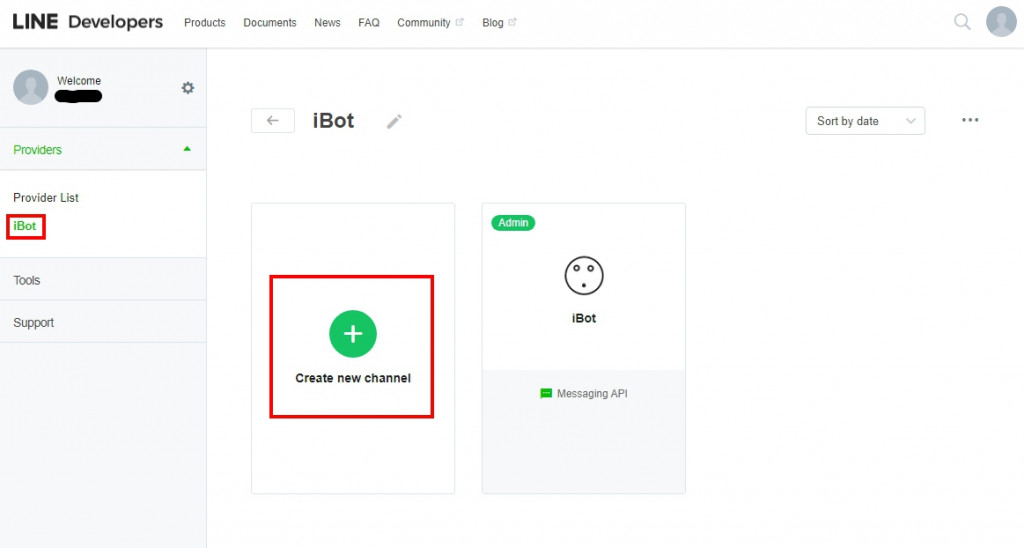Open the iBot channel face icon
The height and width of the screenshot is (548, 1024).
[x=584, y=276]
